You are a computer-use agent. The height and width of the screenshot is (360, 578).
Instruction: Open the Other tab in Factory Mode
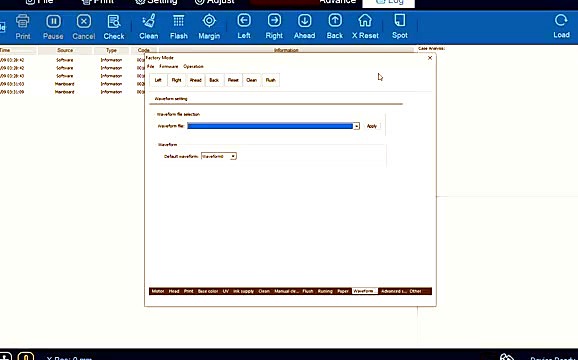click(x=415, y=291)
